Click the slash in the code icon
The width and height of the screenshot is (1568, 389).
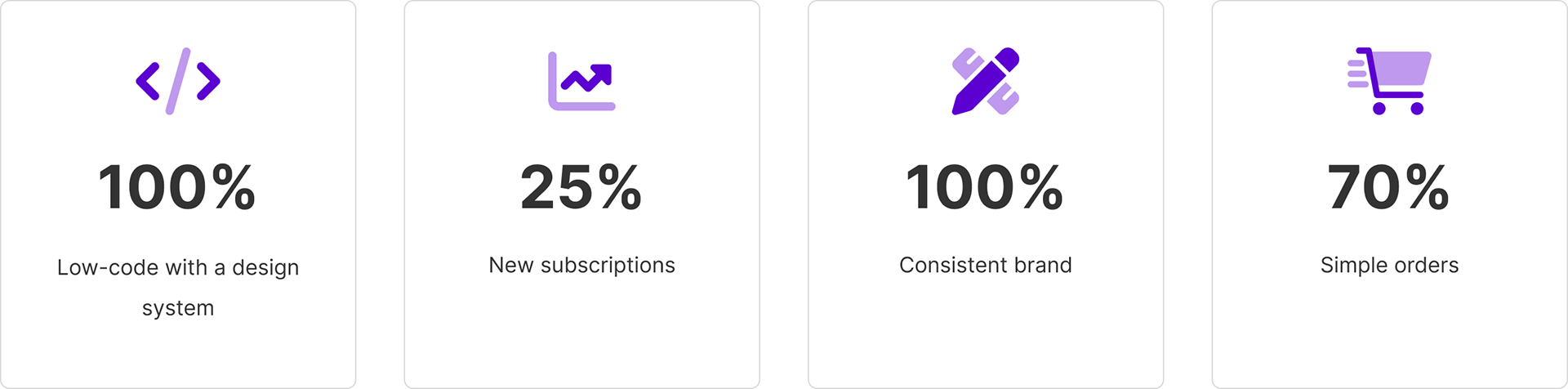point(178,81)
